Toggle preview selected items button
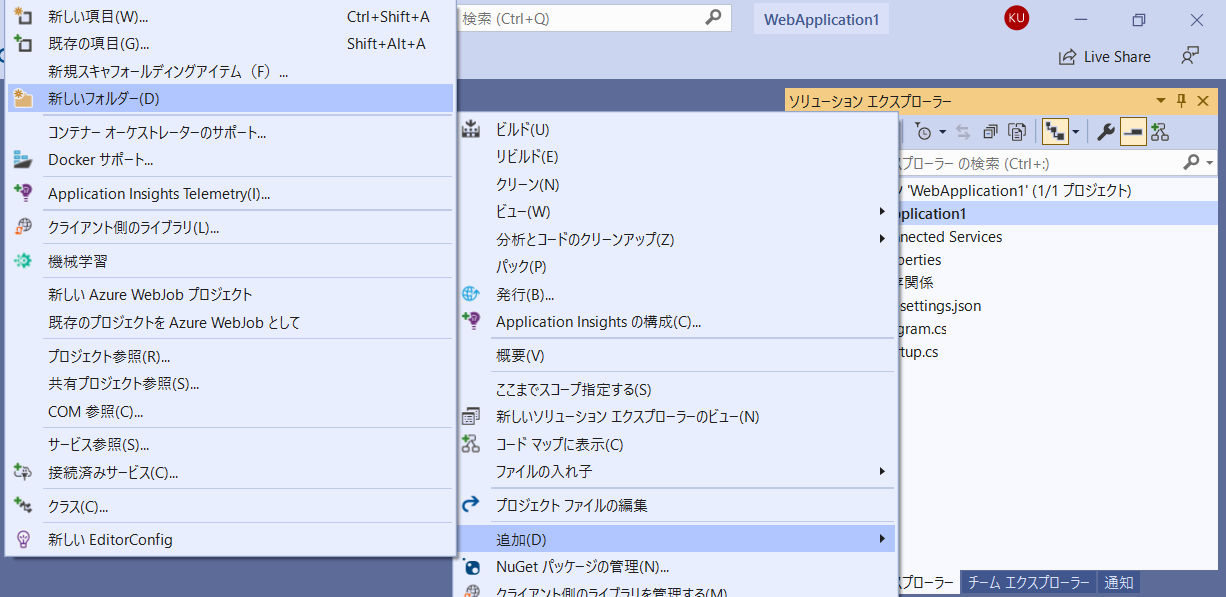Viewport: 1226px width, 597px height. 1133,132
